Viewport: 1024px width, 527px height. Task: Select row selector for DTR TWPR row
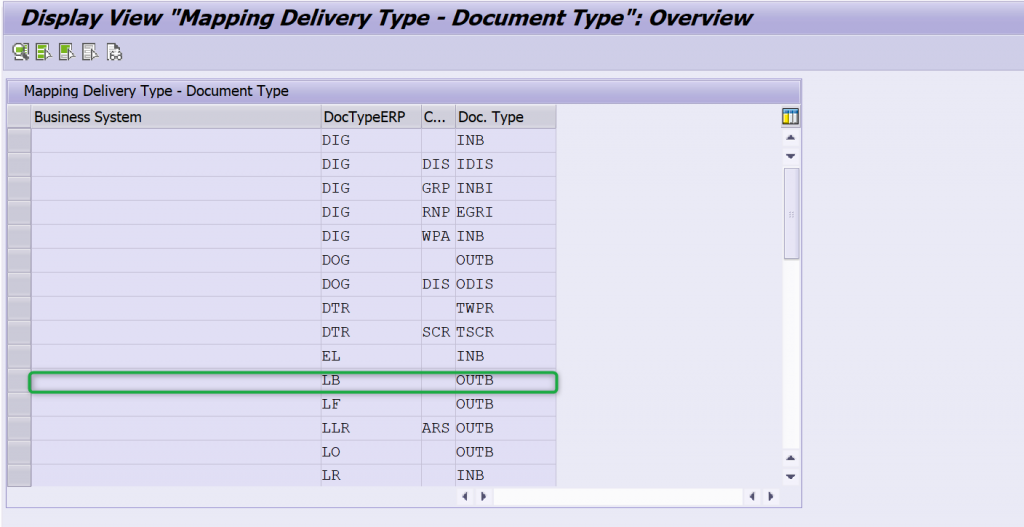19,308
